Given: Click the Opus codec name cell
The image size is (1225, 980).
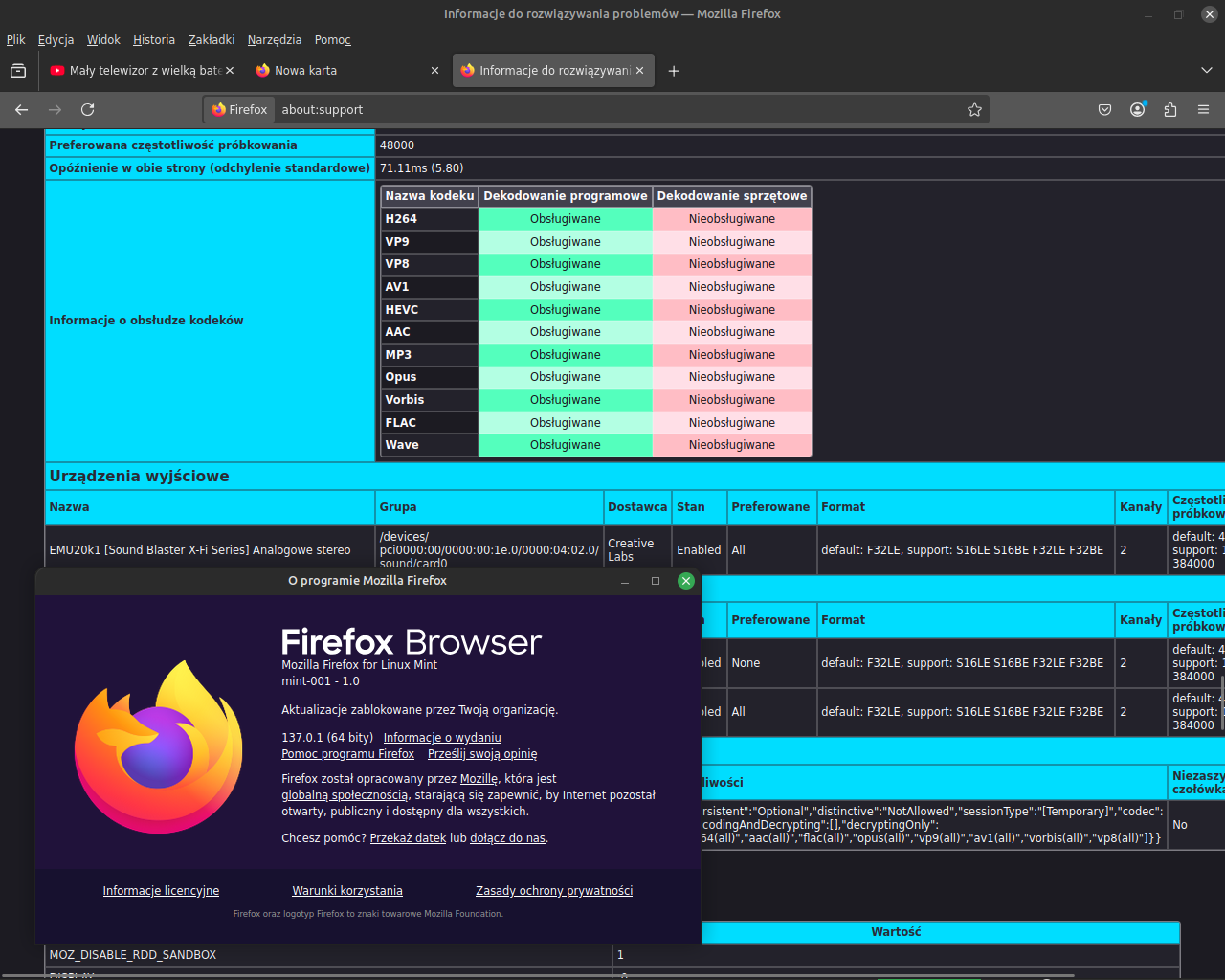Looking at the screenshot, I should coord(430,377).
